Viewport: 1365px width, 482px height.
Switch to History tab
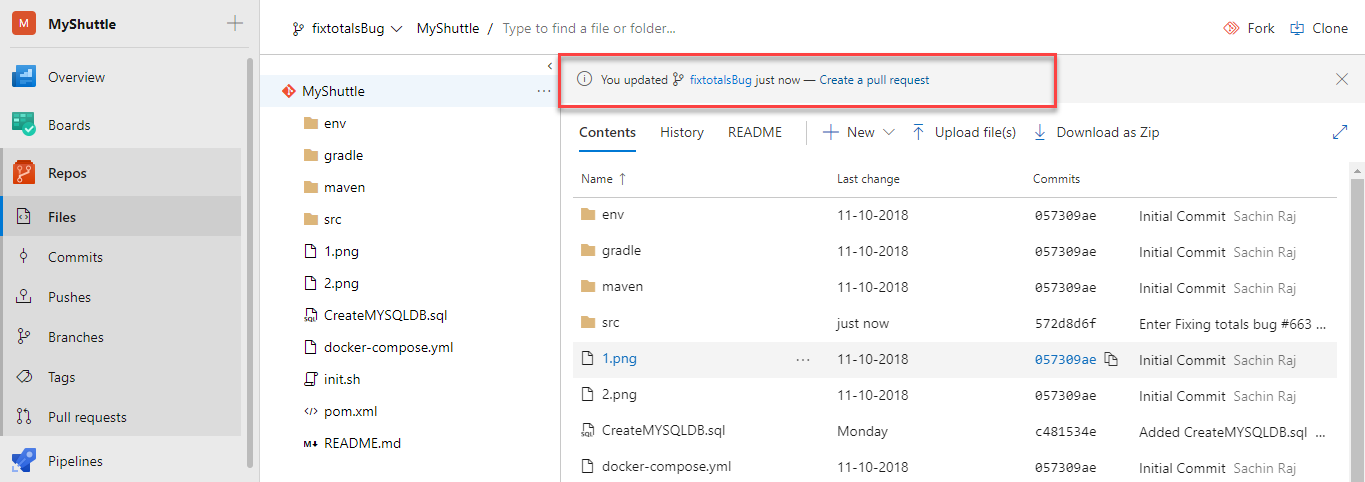click(x=682, y=132)
